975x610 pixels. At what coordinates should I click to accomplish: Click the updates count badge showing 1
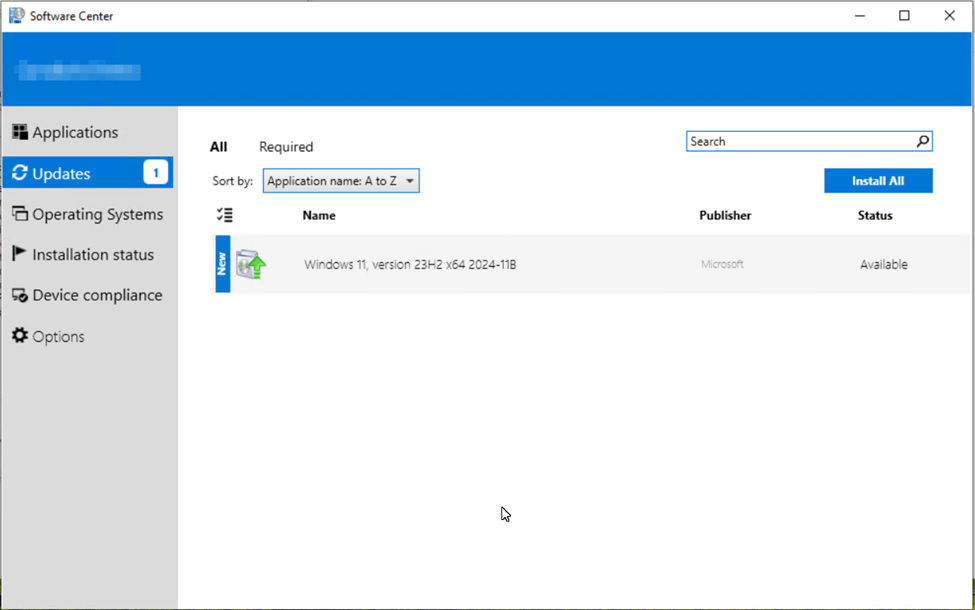pos(156,173)
